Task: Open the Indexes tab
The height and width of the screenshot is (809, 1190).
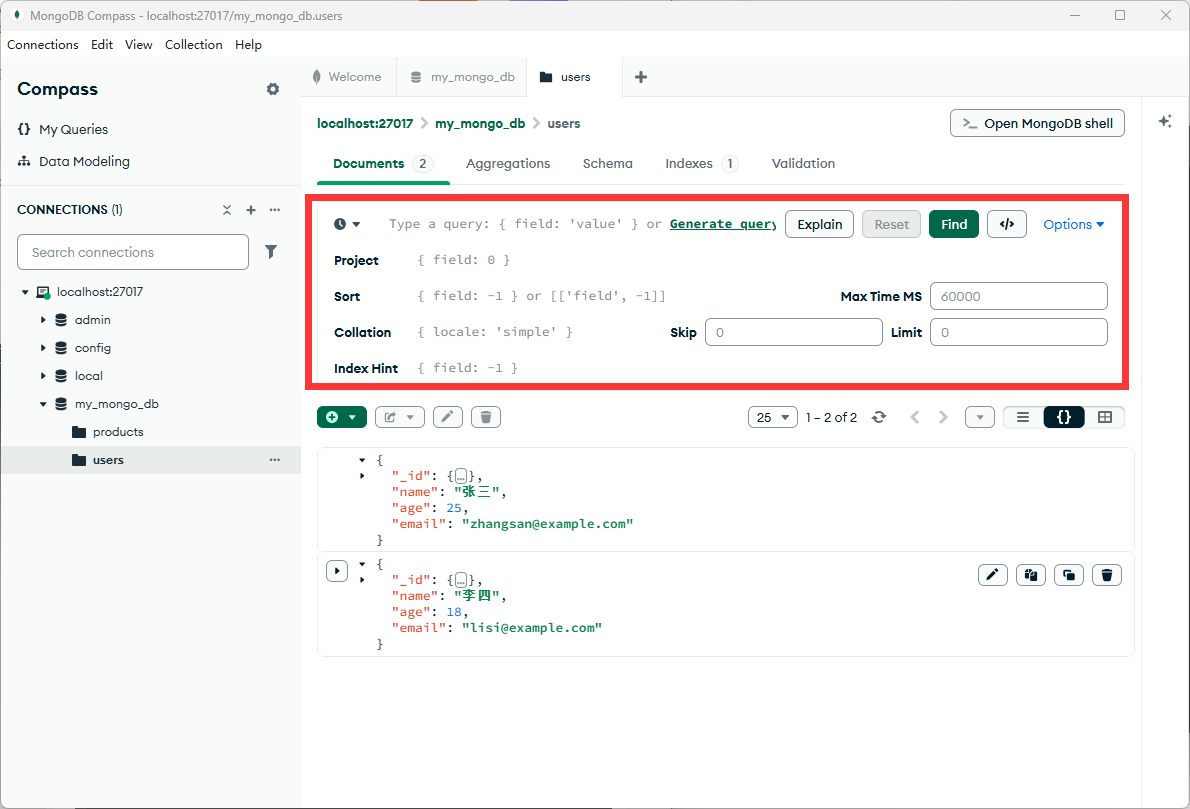Action: coord(700,163)
